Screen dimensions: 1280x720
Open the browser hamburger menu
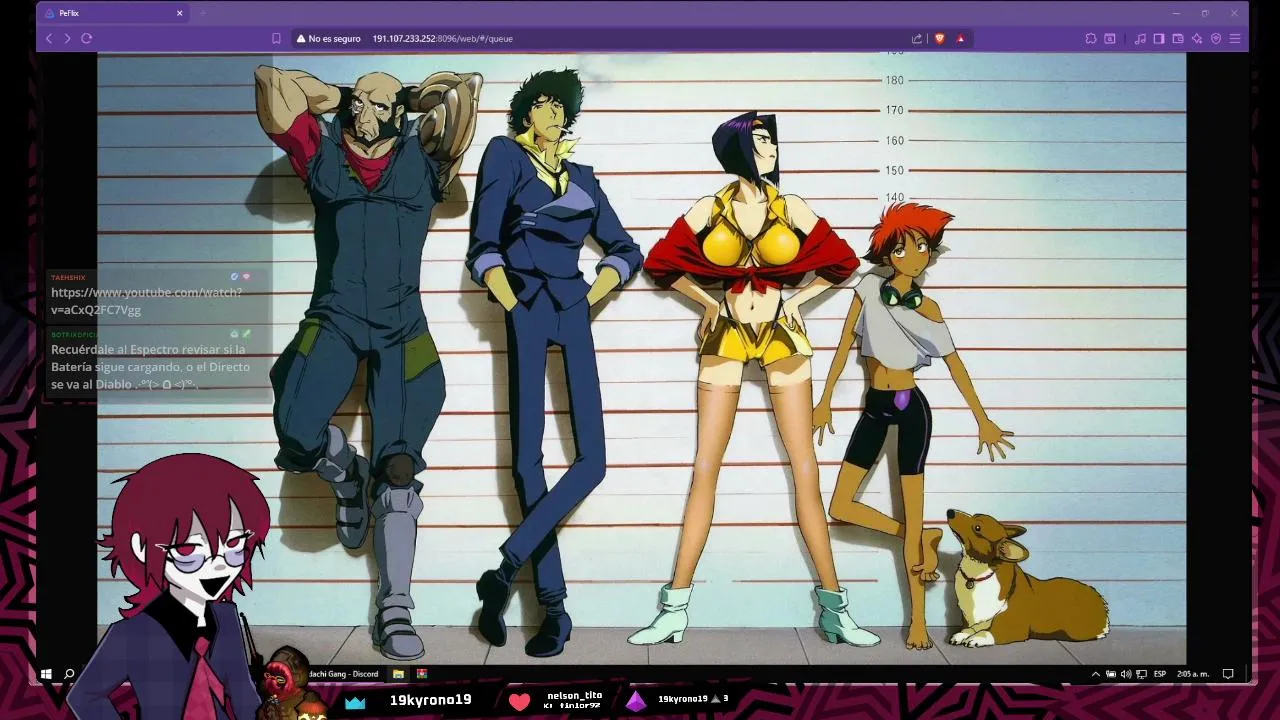(1235, 38)
